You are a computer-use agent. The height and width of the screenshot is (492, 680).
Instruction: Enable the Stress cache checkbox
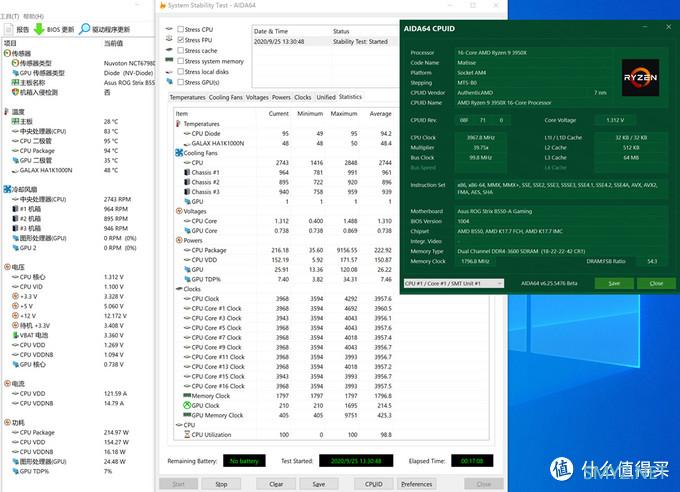180,50
